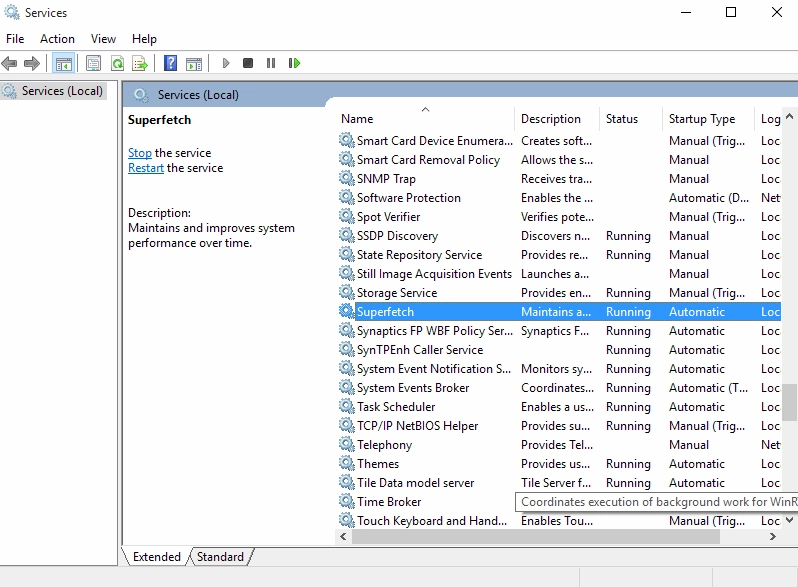Open the View menu
This screenshot has width=798, height=587.
pyautogui.click(x=103, y=39)
